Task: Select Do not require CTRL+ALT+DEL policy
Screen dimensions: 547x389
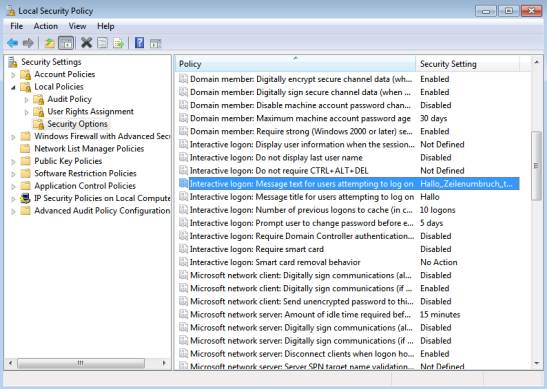Action: tap(279, 171)
